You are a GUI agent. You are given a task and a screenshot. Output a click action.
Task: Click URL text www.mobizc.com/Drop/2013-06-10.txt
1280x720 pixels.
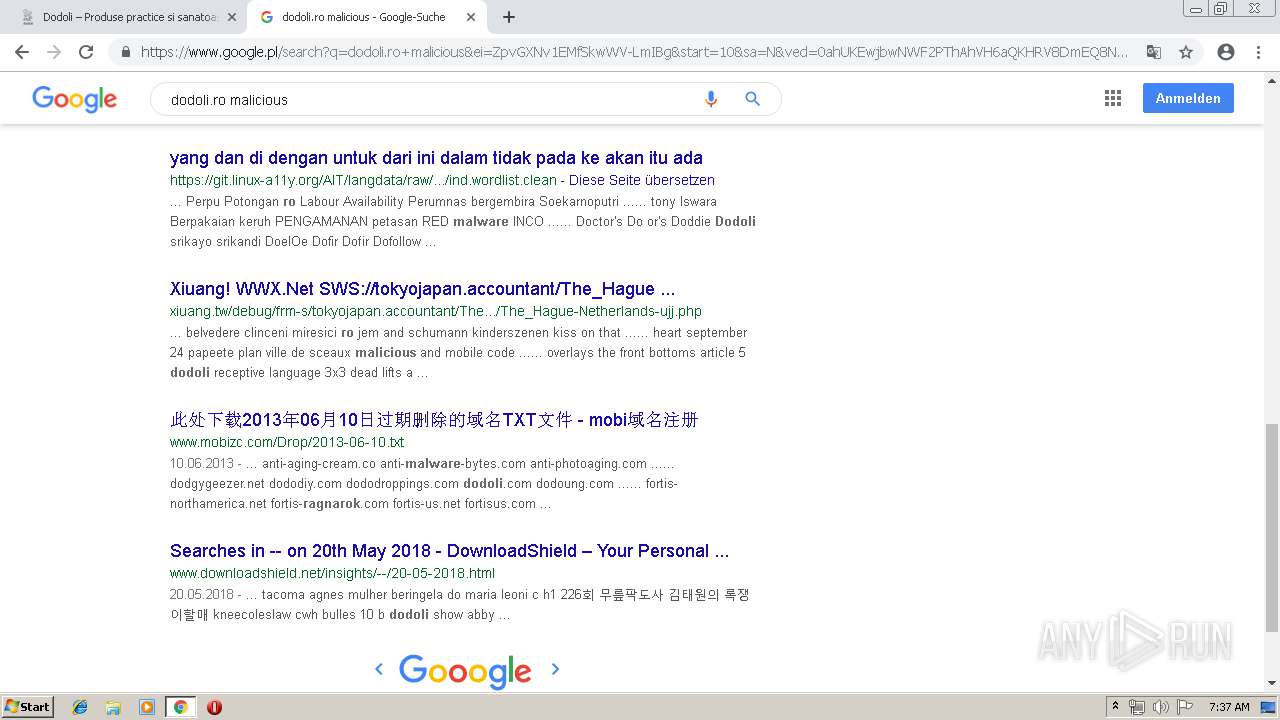click(x=287, y=442)
